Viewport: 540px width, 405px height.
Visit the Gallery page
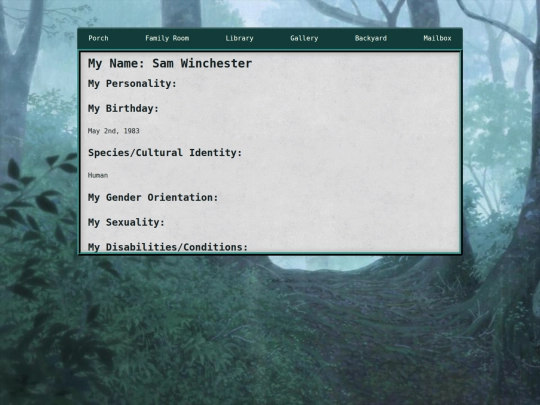[x=304, y=38]
